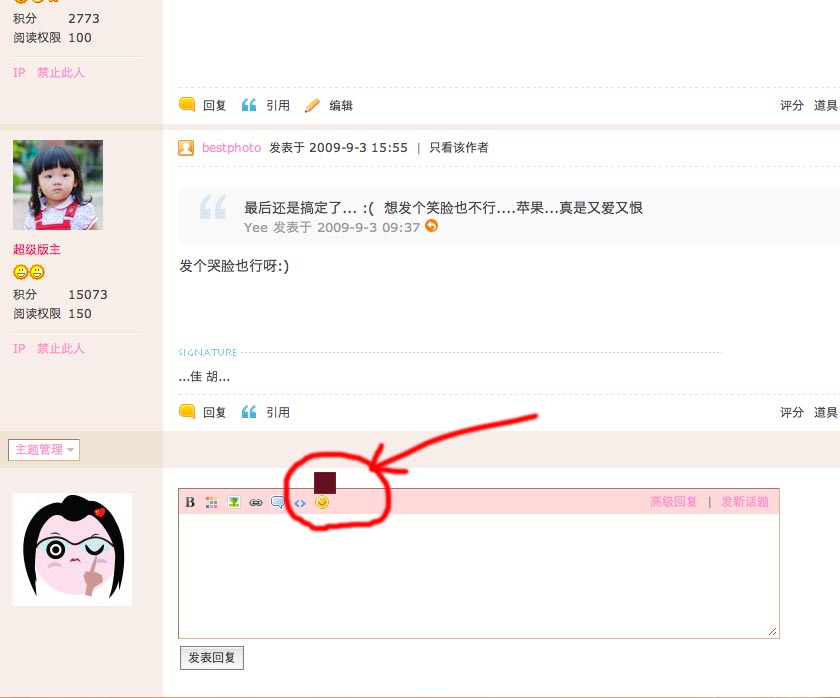Screen dimensions: 840x698
Task: Open bestphoto's user profile link
Action: click(x=231, y=148)
